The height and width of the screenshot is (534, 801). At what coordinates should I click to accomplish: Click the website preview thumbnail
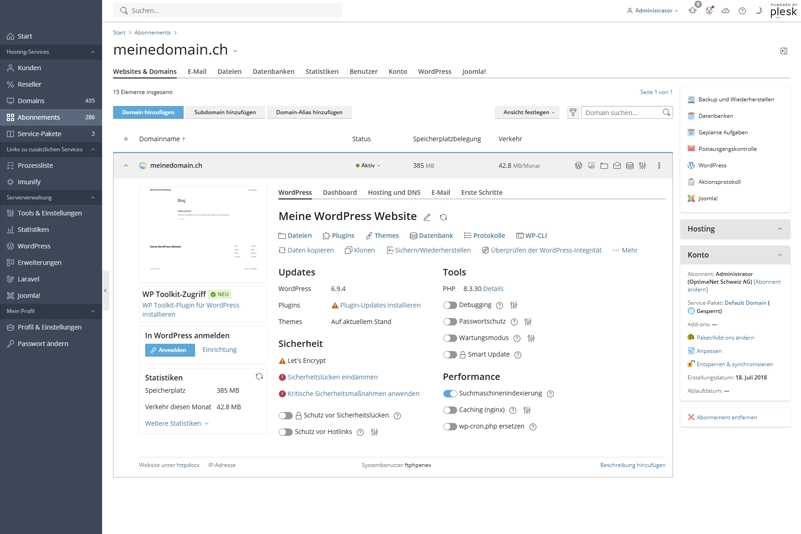click(x=203, y=234)
